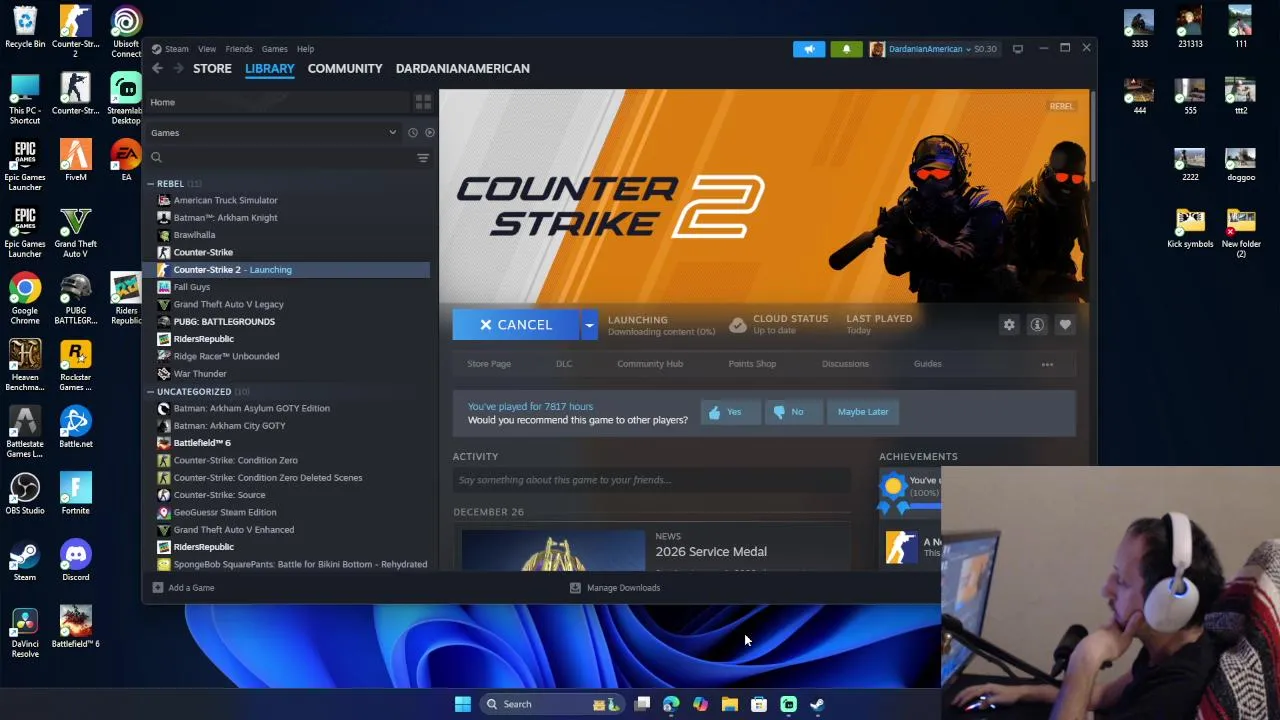The image size is (1280, 720).
Task: Launch OBS Studio from desktop
Action: pos(25,492)
